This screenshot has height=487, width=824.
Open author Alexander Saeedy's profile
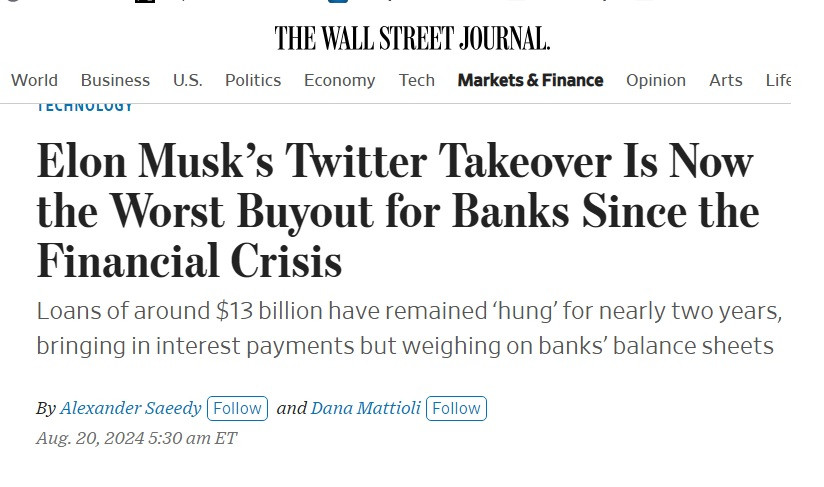pyautogui.click(x=130, y=408)
